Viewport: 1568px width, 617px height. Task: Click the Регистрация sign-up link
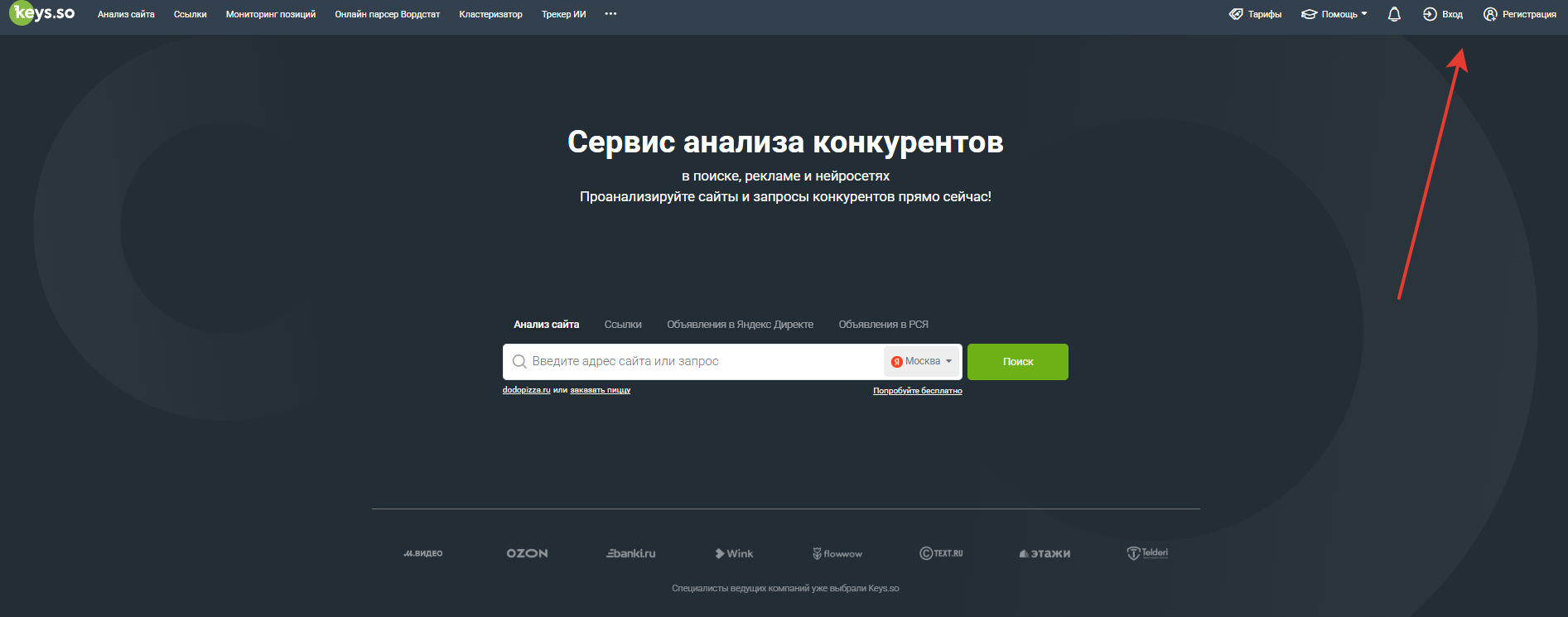click(x=1529, y=14)
